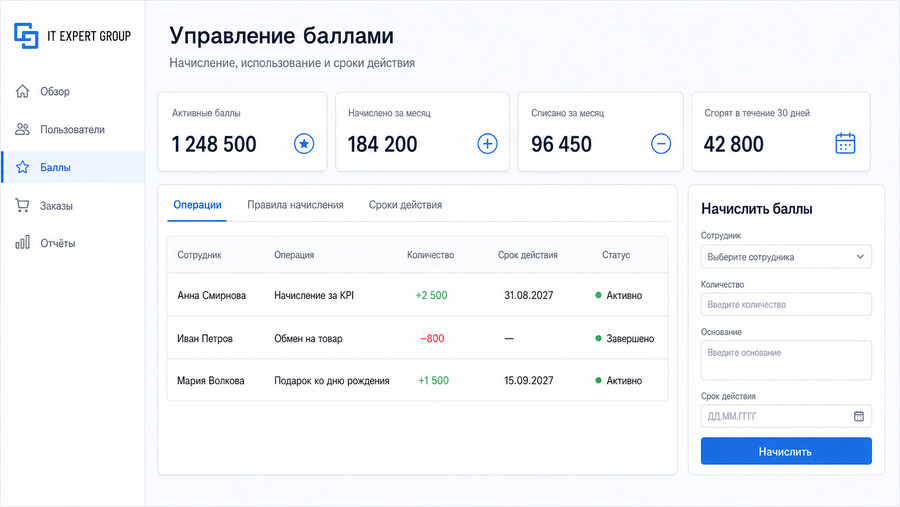Image resolution: width=900 pixels, height=507 pixels.
Task: Click calendar icon in Сгорят card
Action: 845,144
